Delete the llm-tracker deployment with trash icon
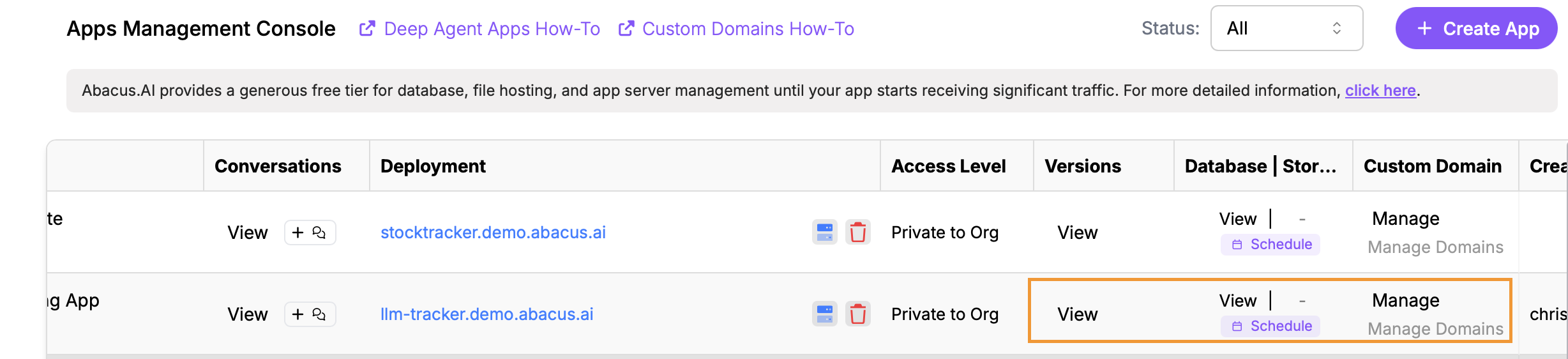1568x359 pixels. [857, 314]
